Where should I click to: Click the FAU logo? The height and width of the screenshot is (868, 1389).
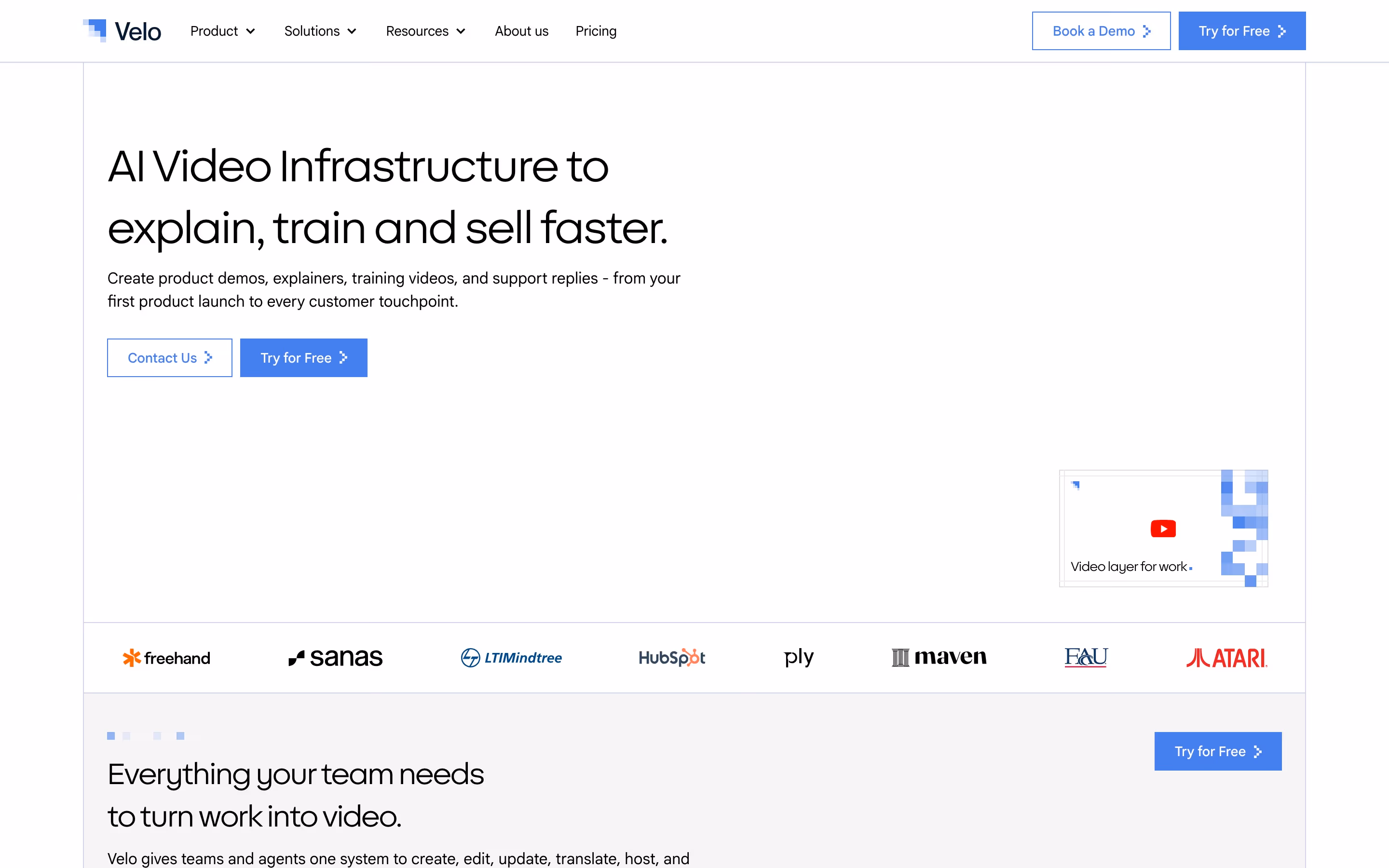[x=1085, y=658]
